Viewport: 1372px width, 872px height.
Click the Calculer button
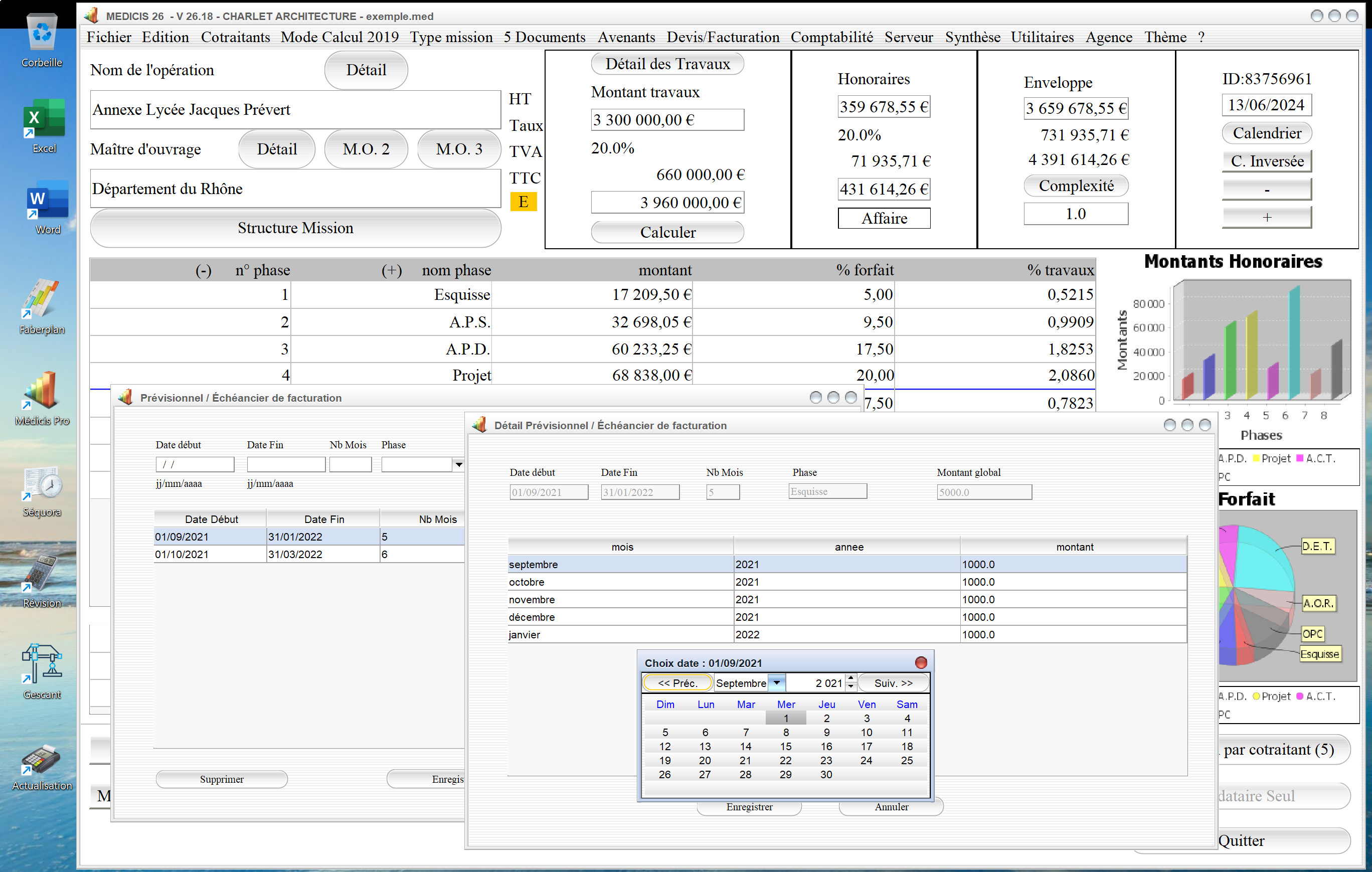coord(667,232)
